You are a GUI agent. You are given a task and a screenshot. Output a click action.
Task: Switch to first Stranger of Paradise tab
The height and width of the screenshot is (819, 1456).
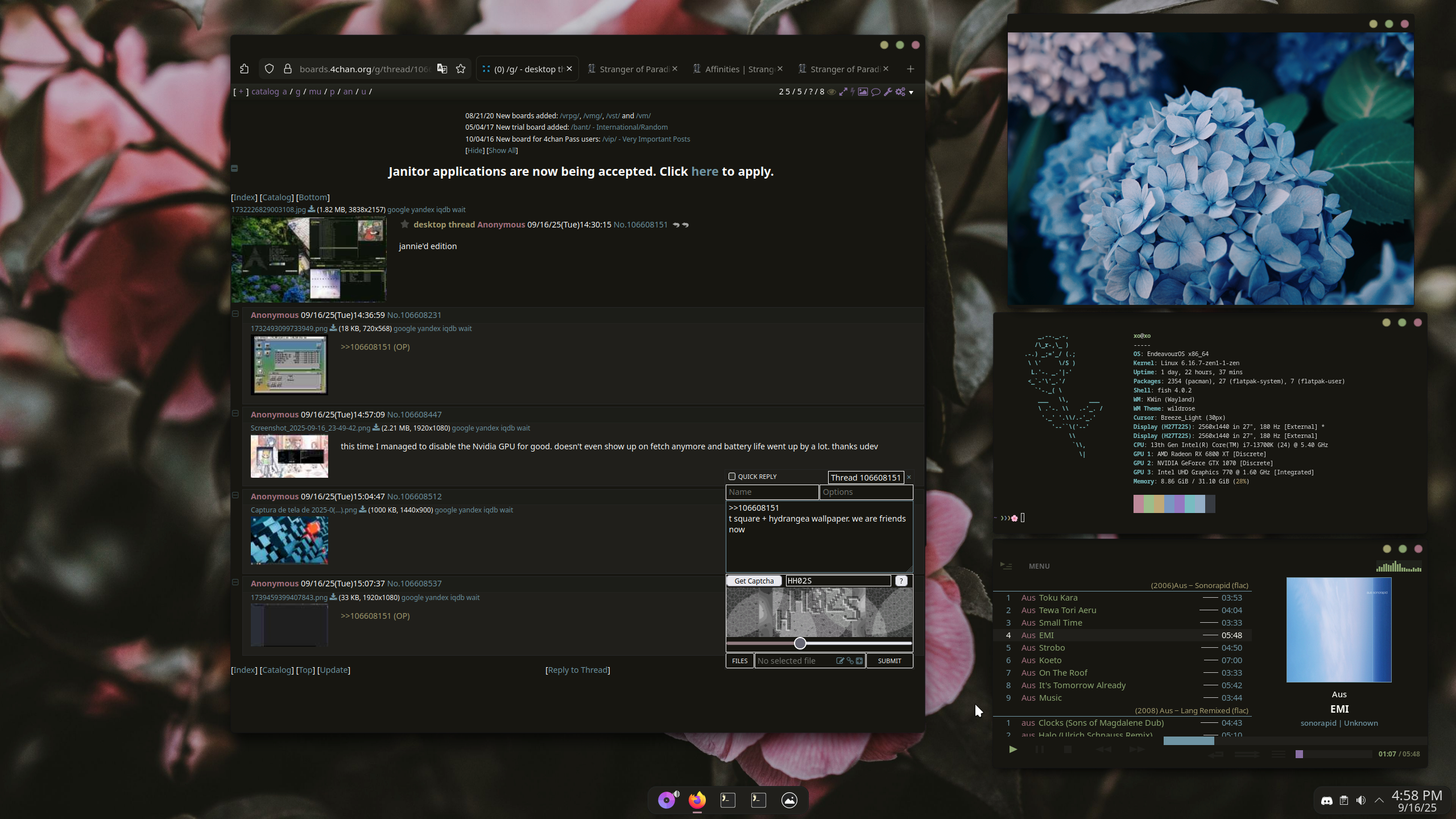pos(632,69)
